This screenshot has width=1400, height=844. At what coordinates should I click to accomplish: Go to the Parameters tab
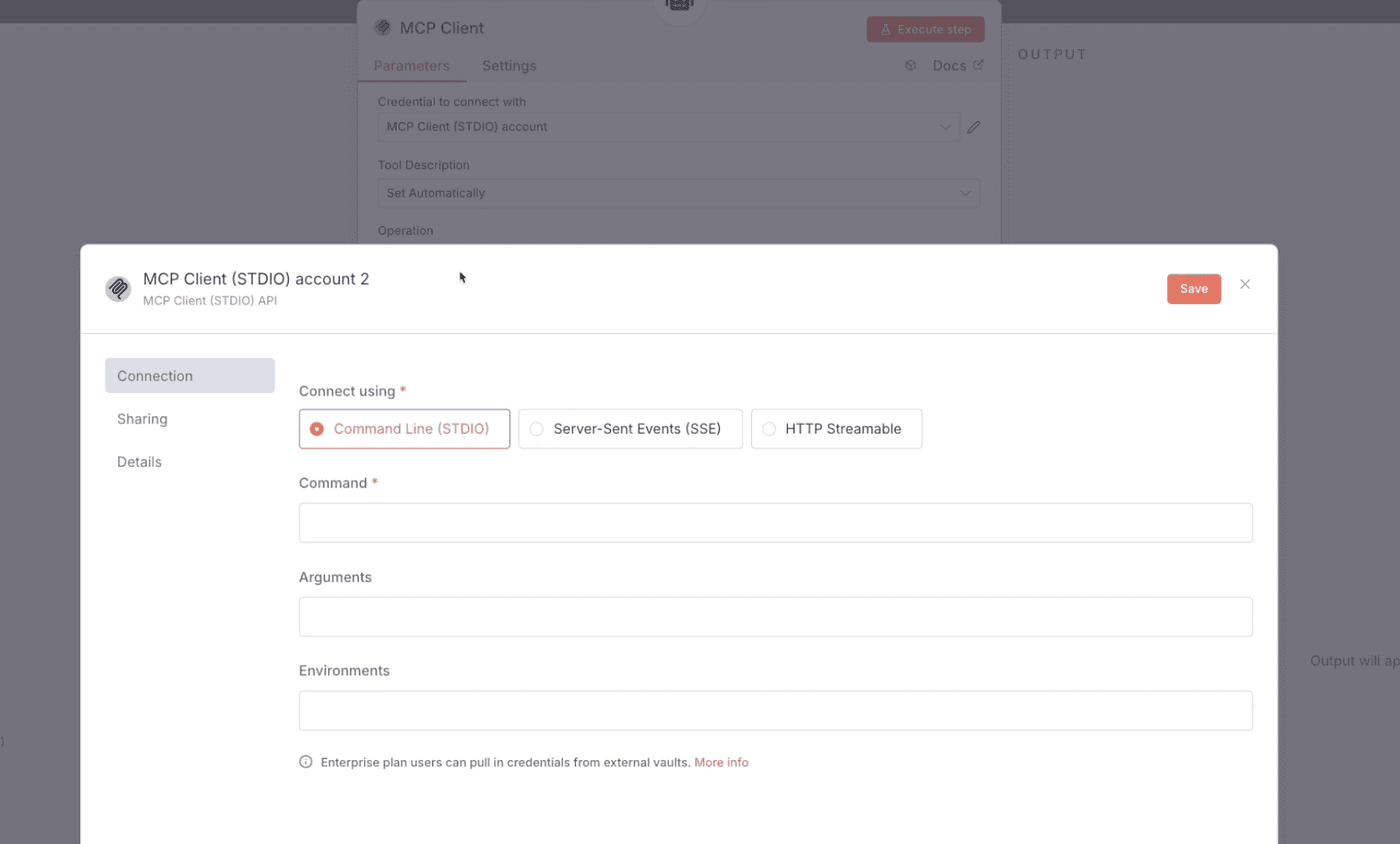[411, 66]
